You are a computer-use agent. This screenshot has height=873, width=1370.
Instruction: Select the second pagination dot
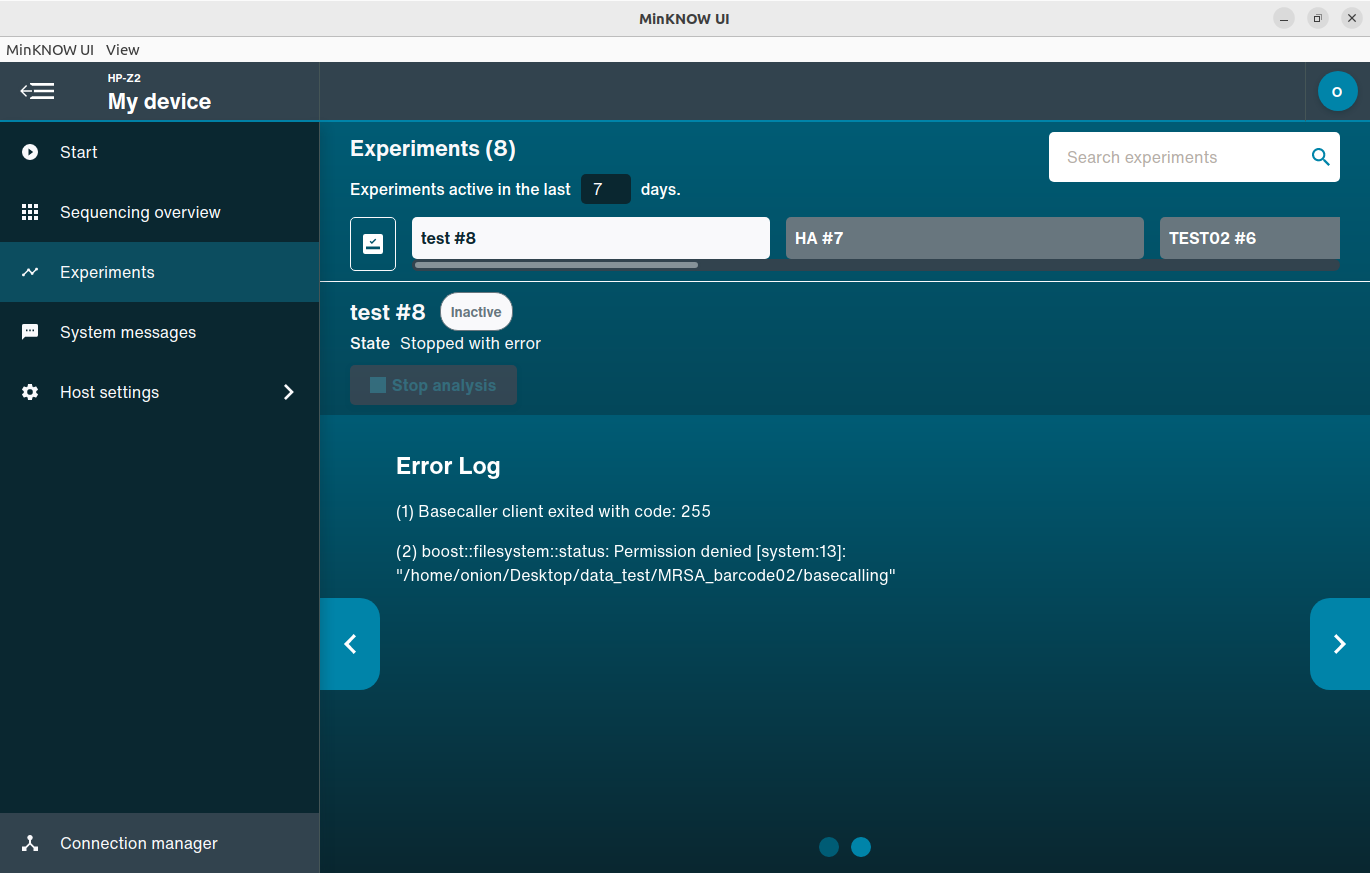(x=861, y=847)
